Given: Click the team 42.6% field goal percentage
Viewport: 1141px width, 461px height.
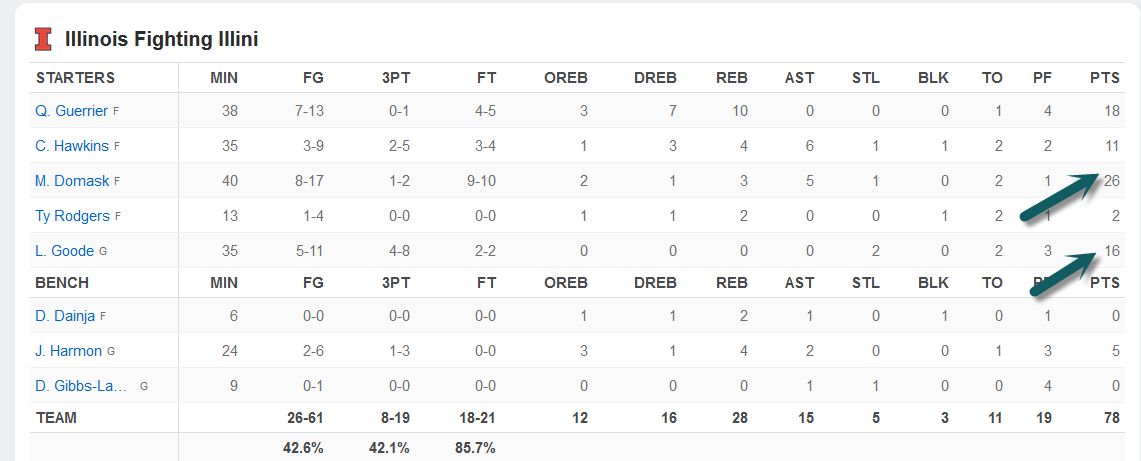Looking at the screenshot, I should (303, 448).
